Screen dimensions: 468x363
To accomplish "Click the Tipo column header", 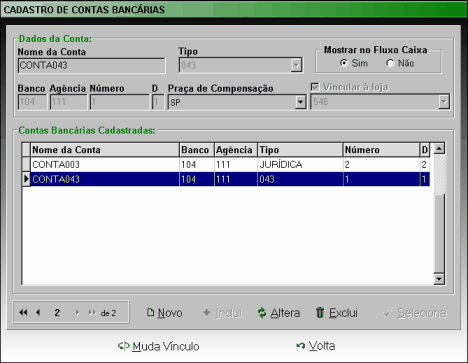I will pyautogui.click(x=300, y=150).
